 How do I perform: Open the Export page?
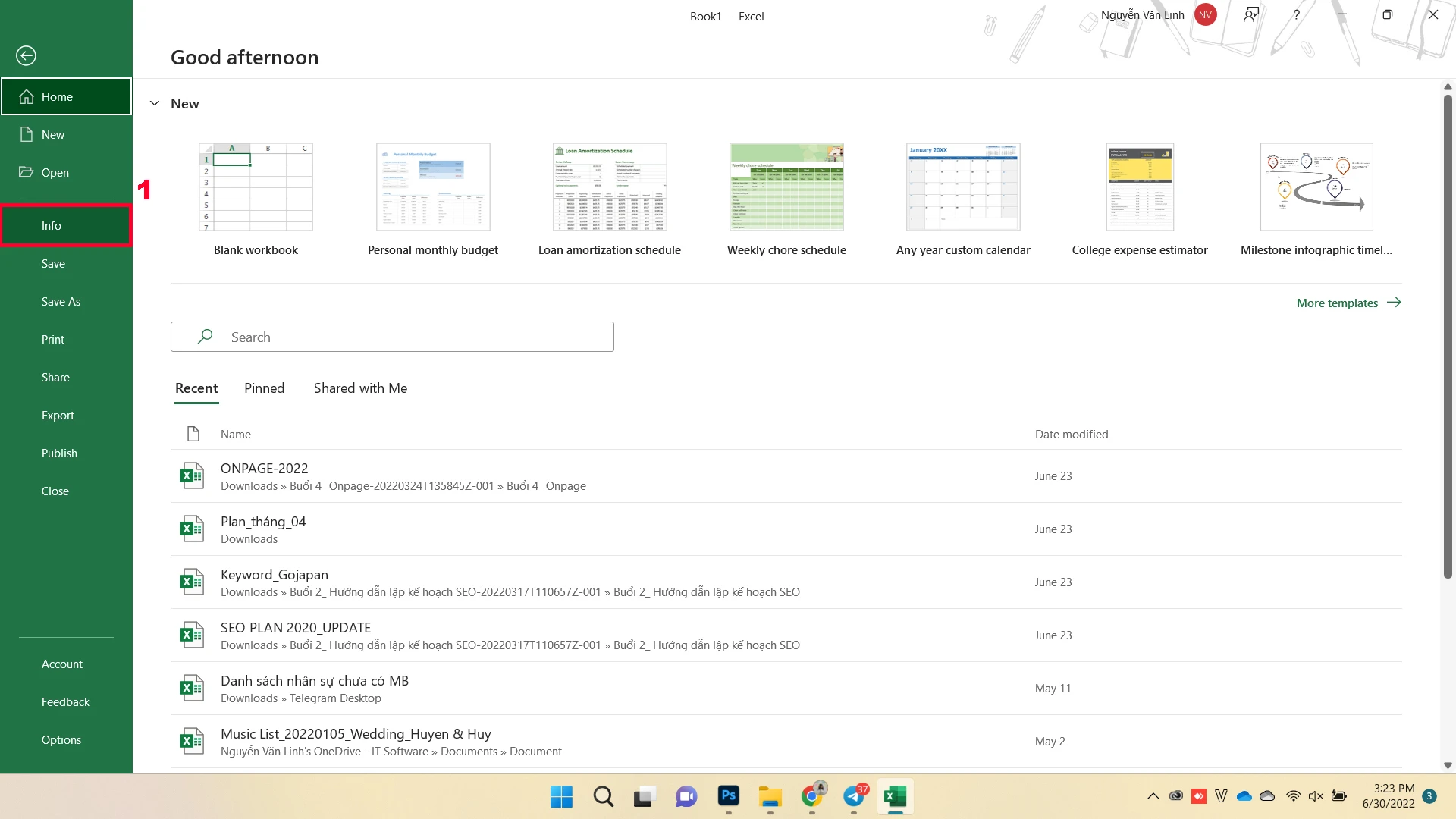[66, 415]
